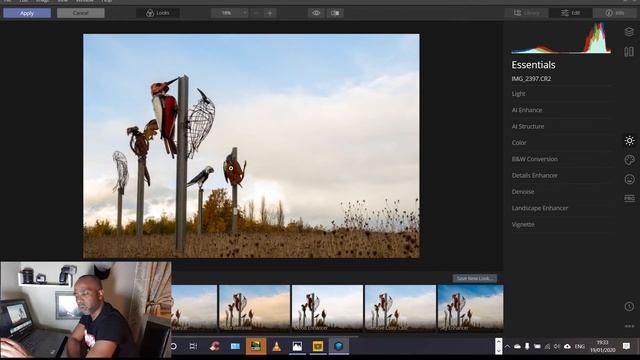This screenshot has width=640, height=360.
Task: Click the volume speaker tray icon
Action: (557, 347)
